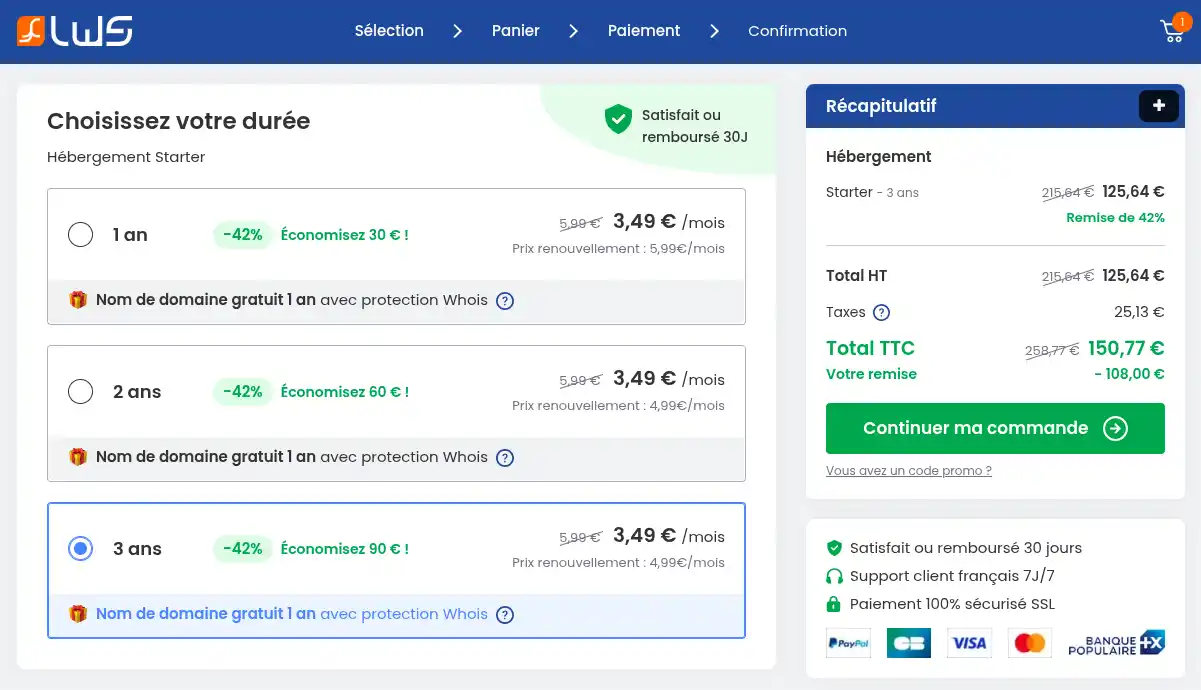Viewport: 1201px width, 690px height.
Task: Click the green guarantee shield icon
Action: pos(618,120)
